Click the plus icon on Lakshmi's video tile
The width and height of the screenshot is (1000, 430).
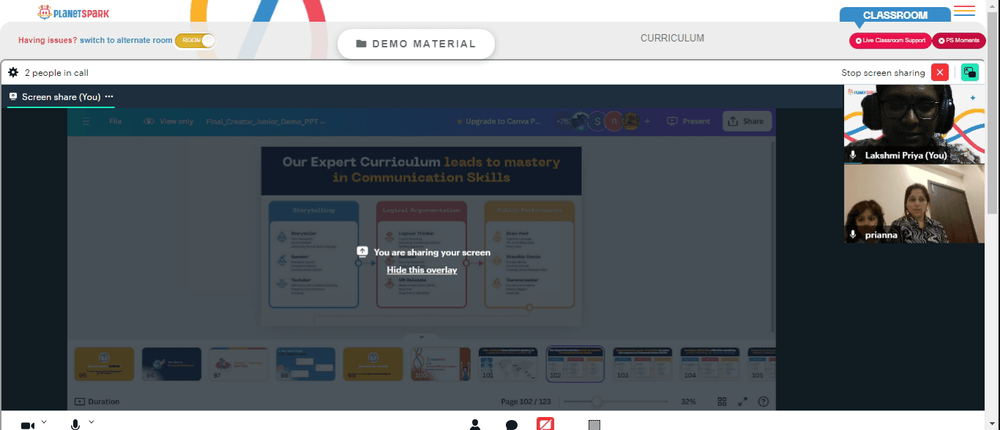tap(973, 98)
